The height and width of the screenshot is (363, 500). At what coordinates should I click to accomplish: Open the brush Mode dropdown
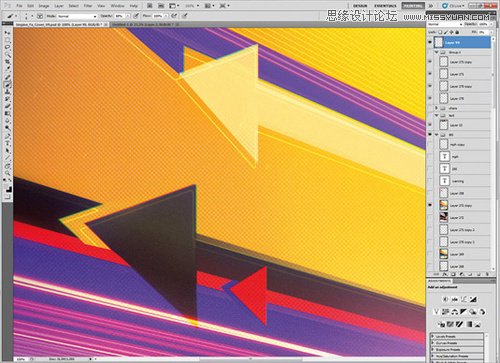click(77, 16)
